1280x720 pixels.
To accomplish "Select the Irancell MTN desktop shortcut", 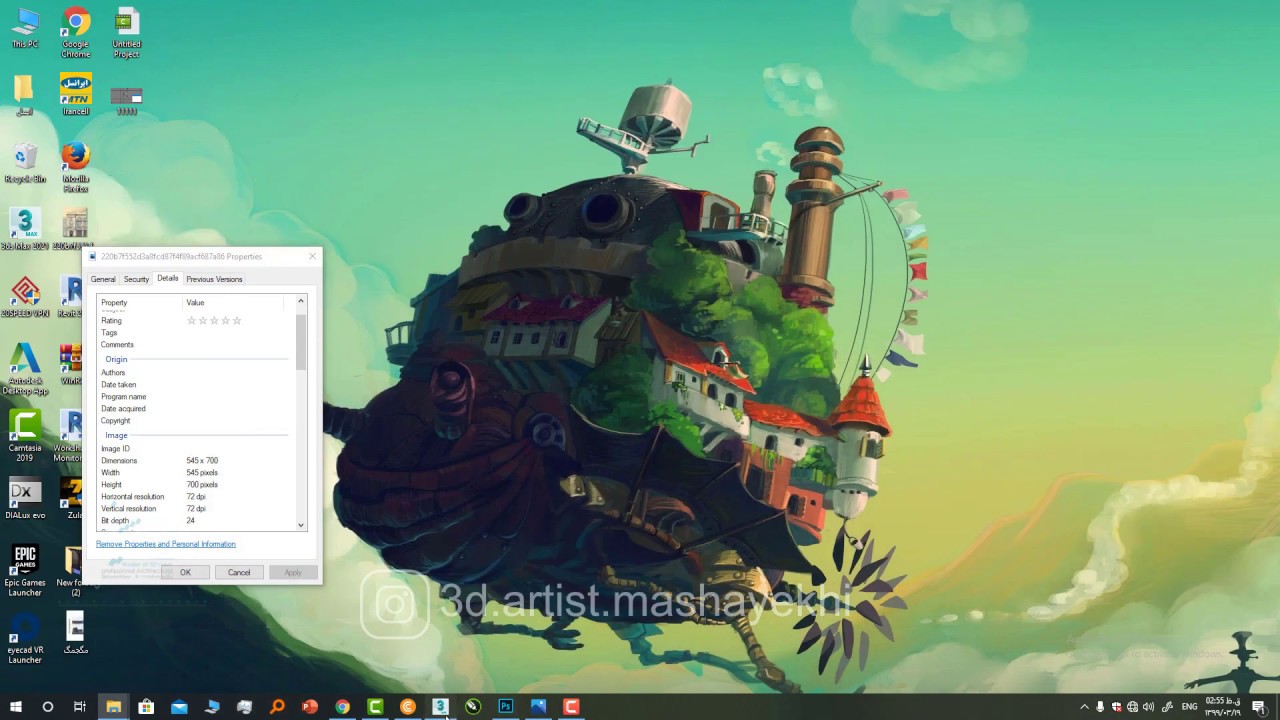I will (x=76, y=94).
